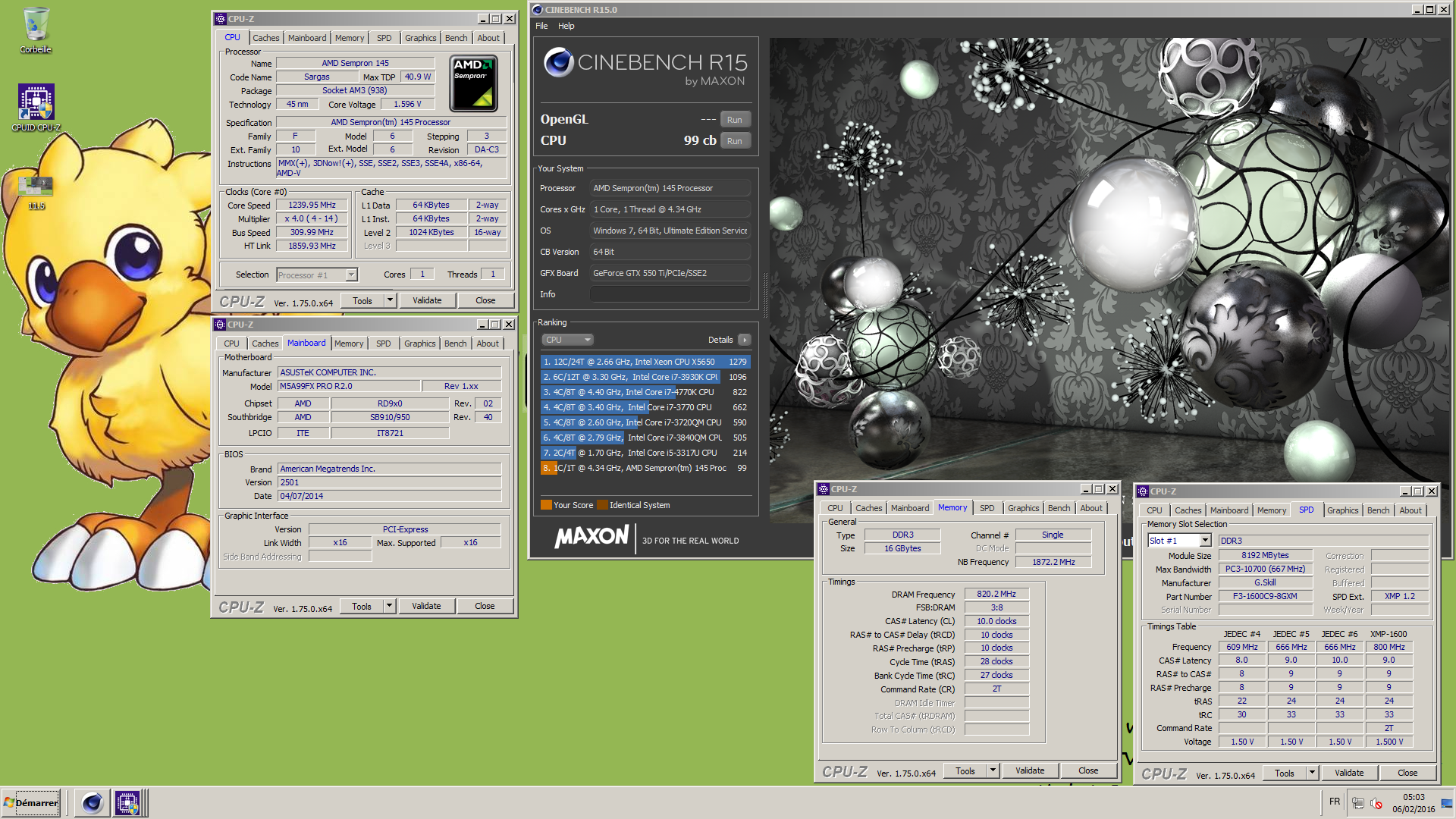Image resolution: width=1456 pixels, height=819 pixels.
Task: Open the Ranking CPU dropdown in Cinebench
Action: pos(567,340)
